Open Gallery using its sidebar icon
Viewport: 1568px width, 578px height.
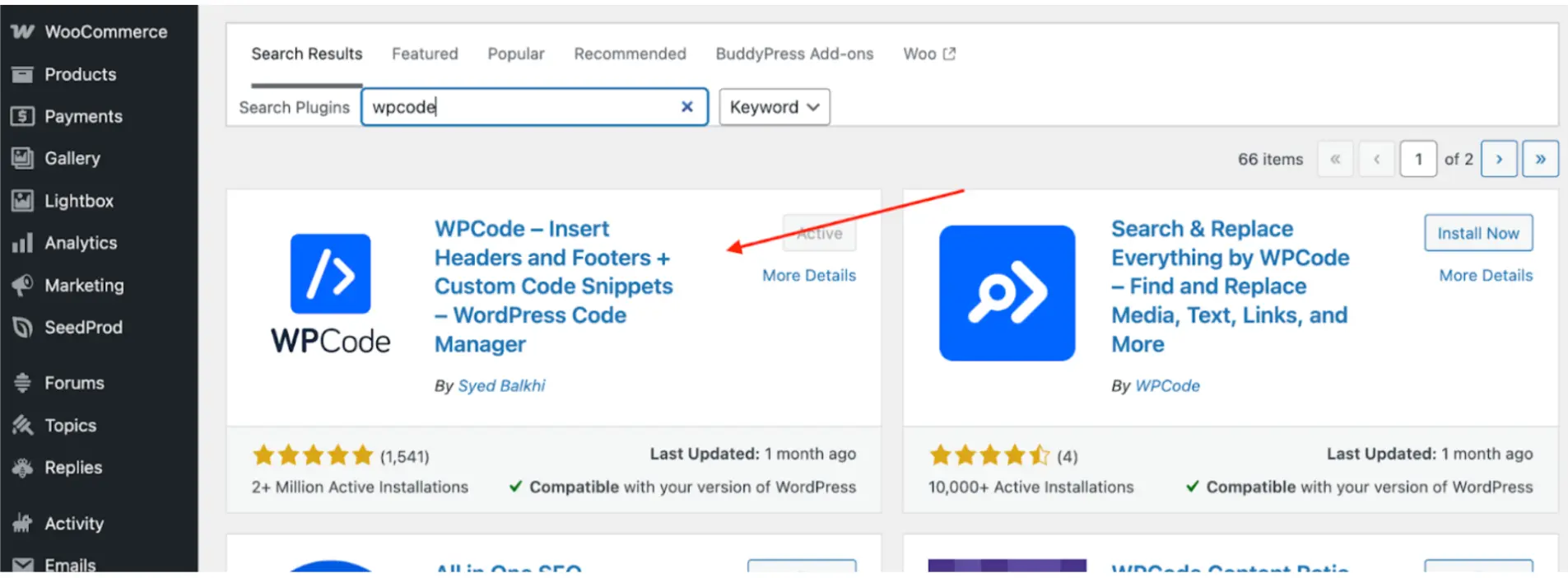coord(22,158)
